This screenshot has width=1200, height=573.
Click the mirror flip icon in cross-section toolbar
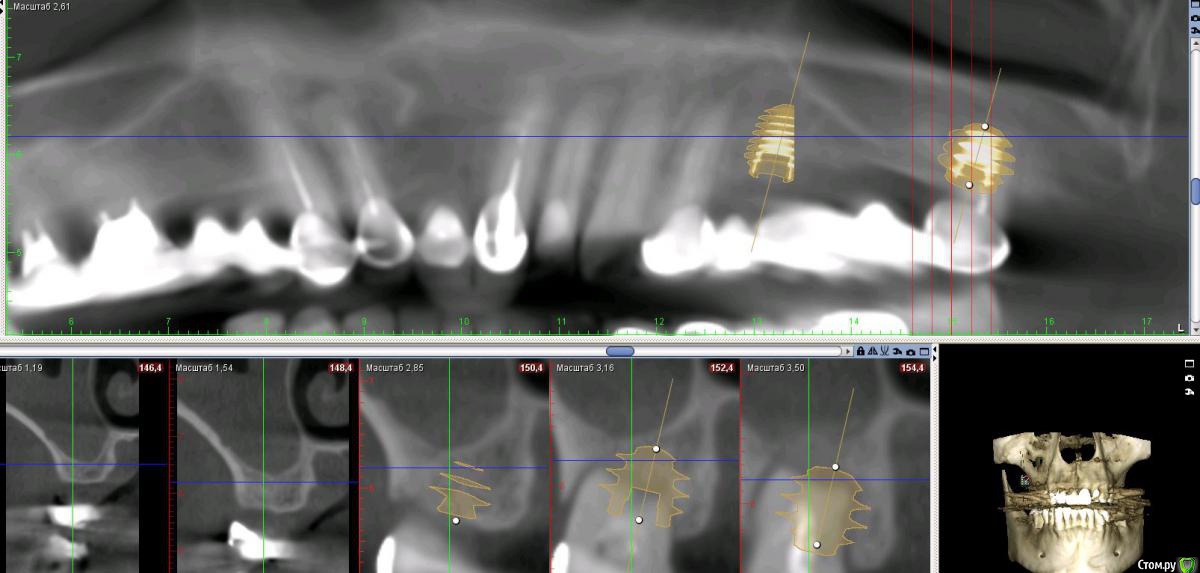coord(873,352)
